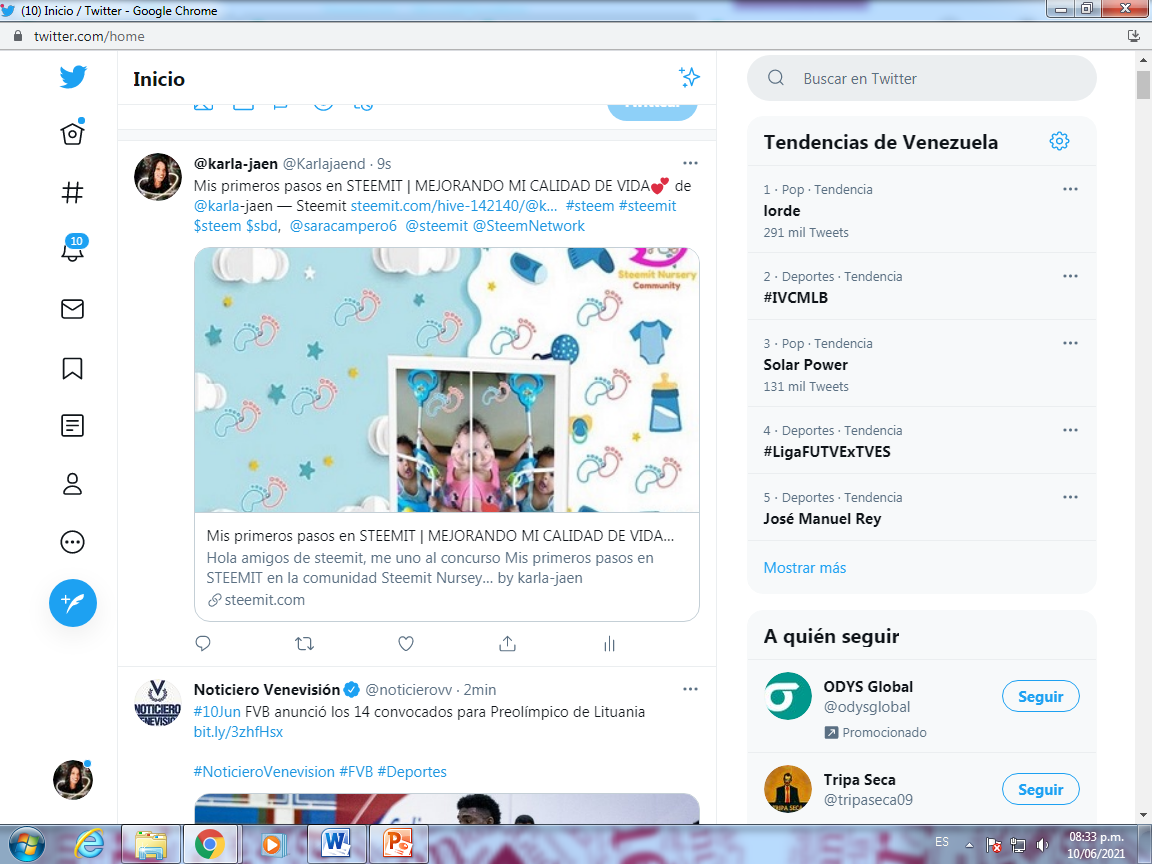
Task: Share karla-jaen's tweet
Action: coord(507,644)
